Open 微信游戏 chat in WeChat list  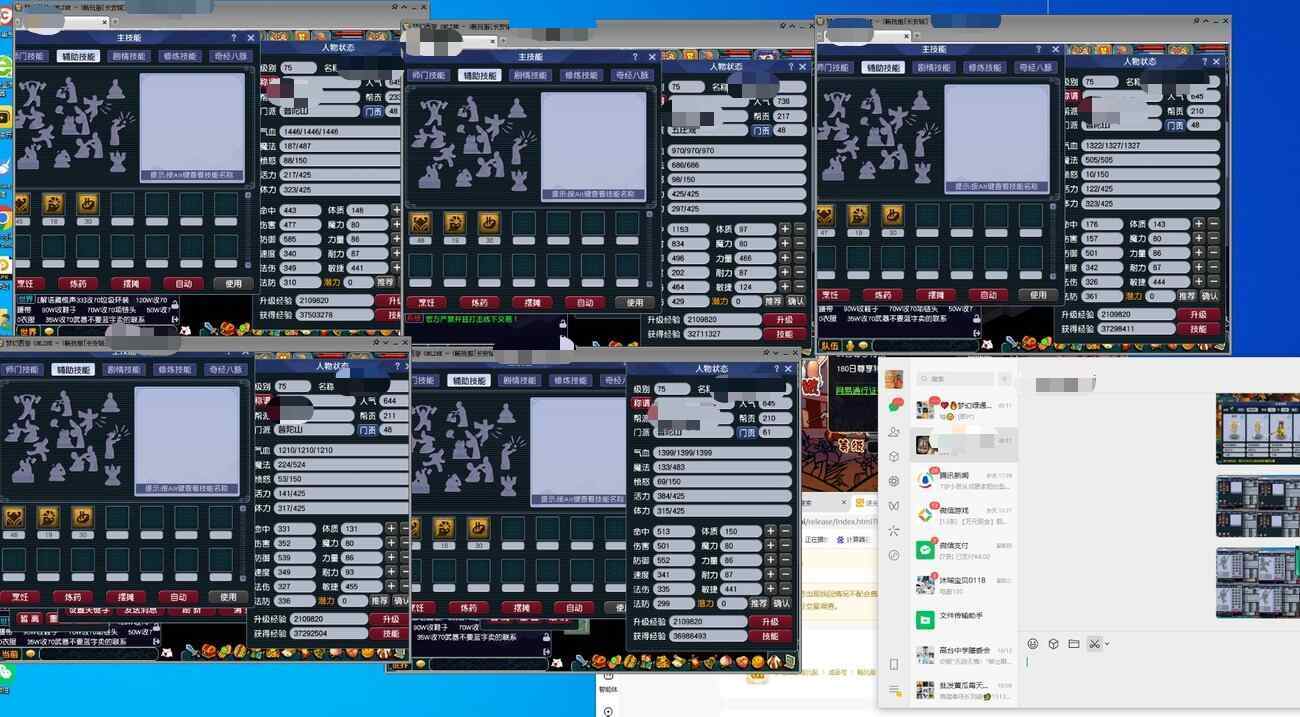click(x=963, y=515)
